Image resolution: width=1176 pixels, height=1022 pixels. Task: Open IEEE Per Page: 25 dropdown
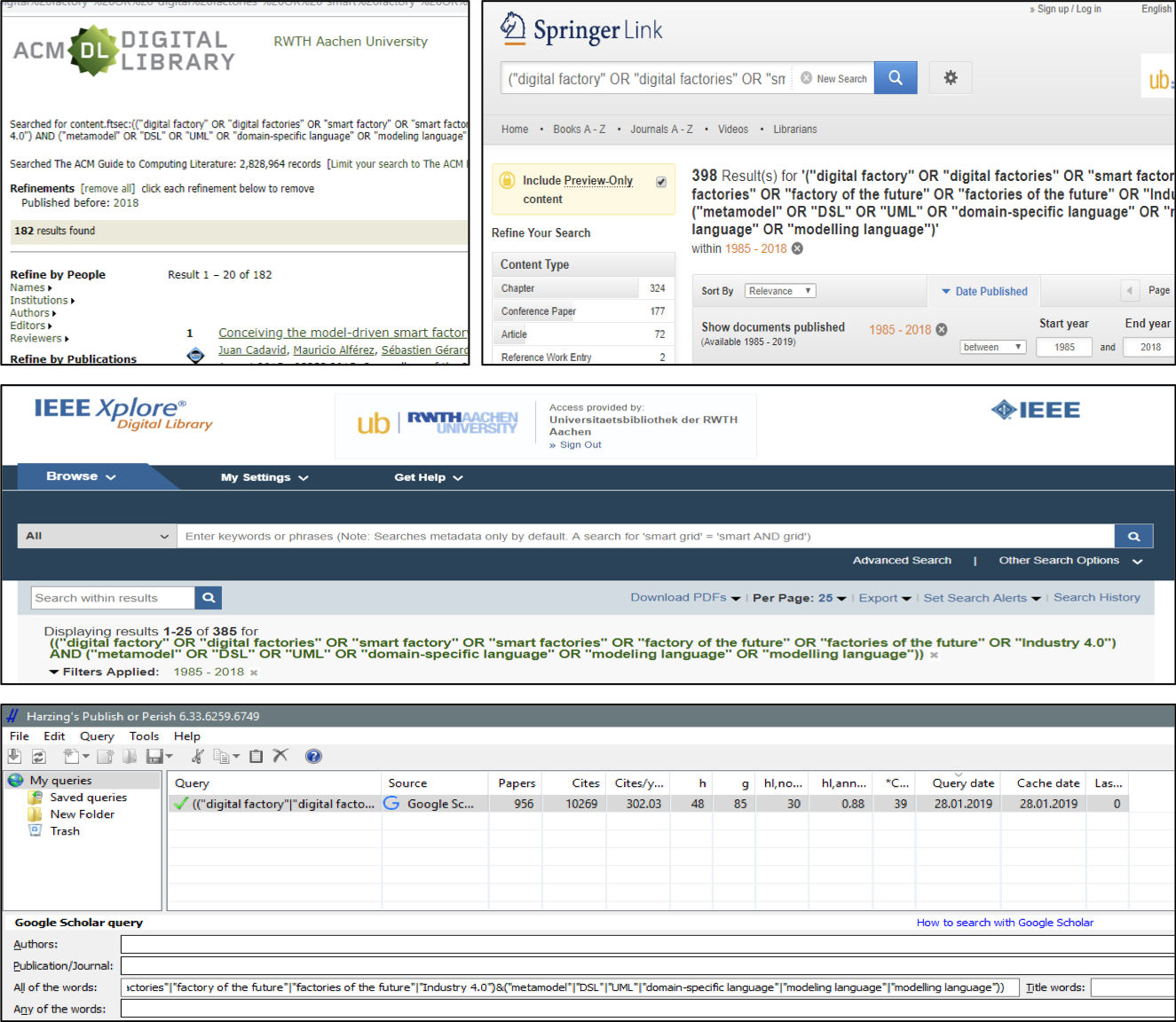click(x=799, y=598)
